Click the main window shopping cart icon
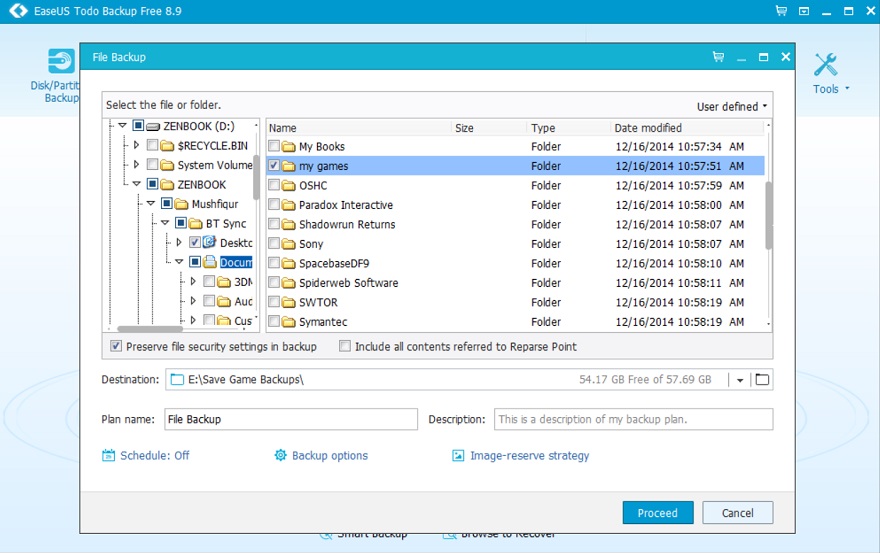This screenshot has width=880, height=553. click(781, 10)
